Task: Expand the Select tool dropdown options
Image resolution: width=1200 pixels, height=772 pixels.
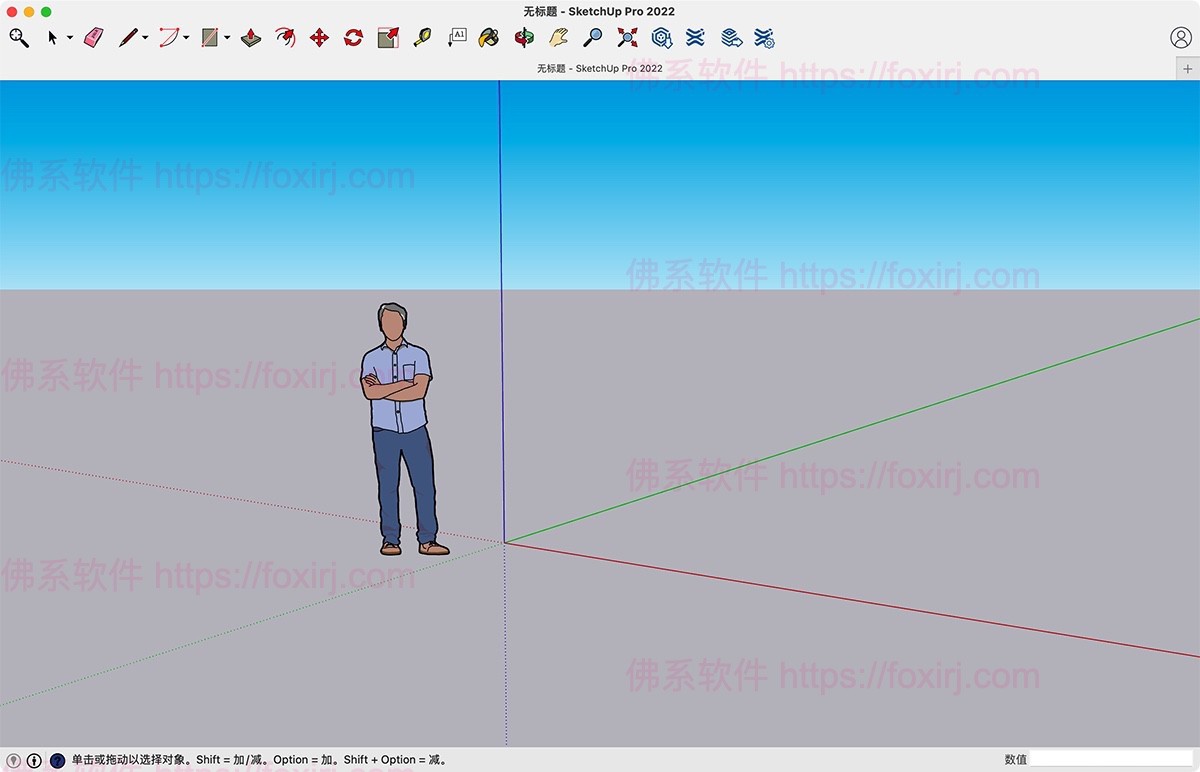Action: coord(70,39)
